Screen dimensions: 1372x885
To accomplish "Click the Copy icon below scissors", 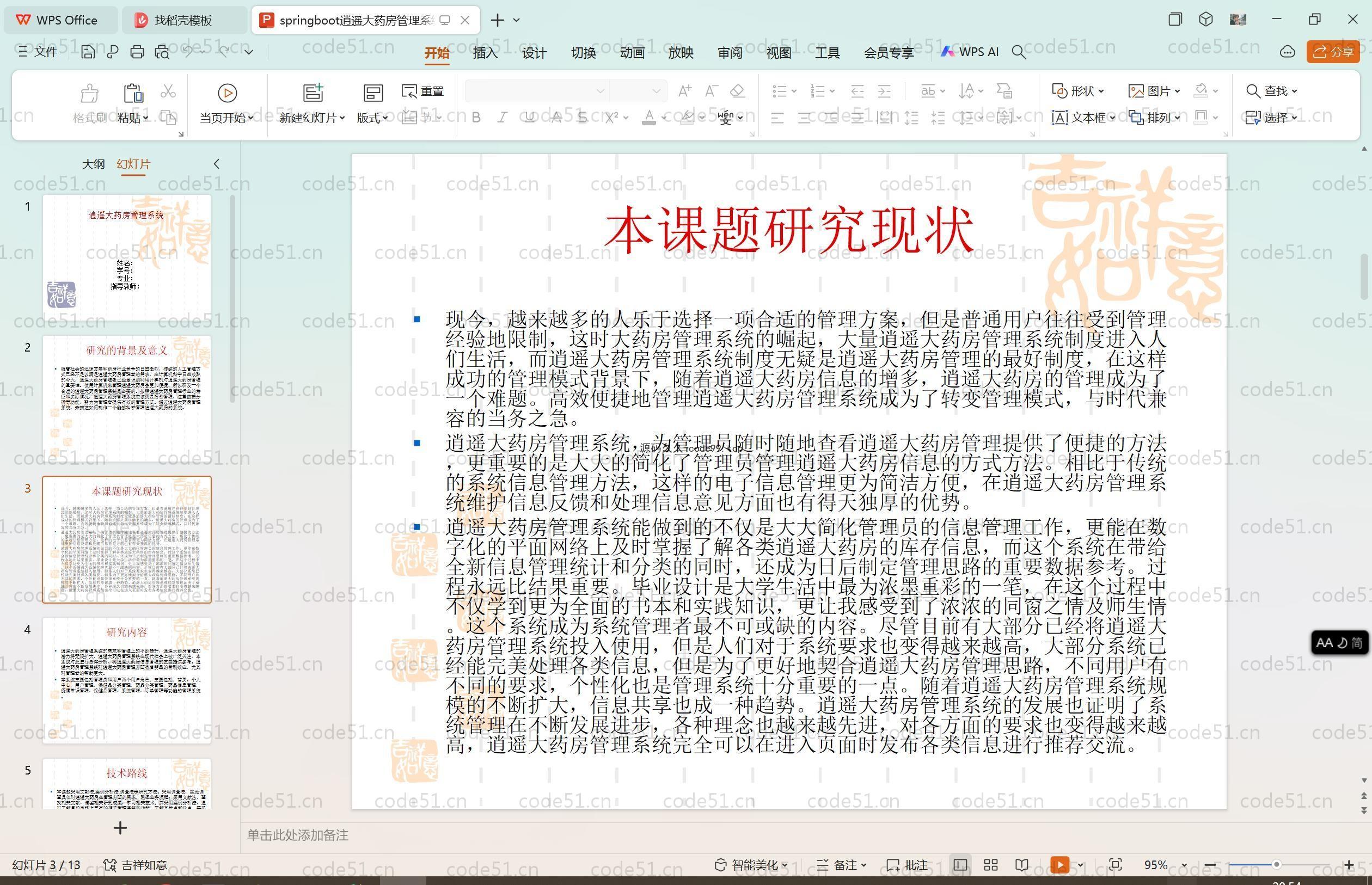I will [168, 118].
